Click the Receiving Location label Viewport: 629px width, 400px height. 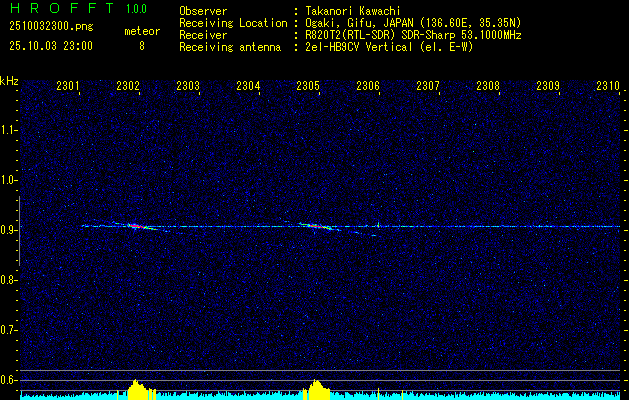tap(233, 23)
